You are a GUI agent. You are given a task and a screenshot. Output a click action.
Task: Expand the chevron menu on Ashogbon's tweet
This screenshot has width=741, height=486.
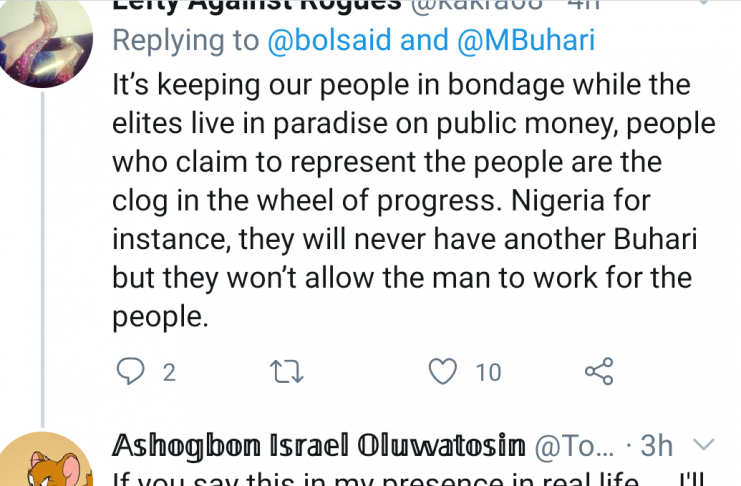[703, 443]
